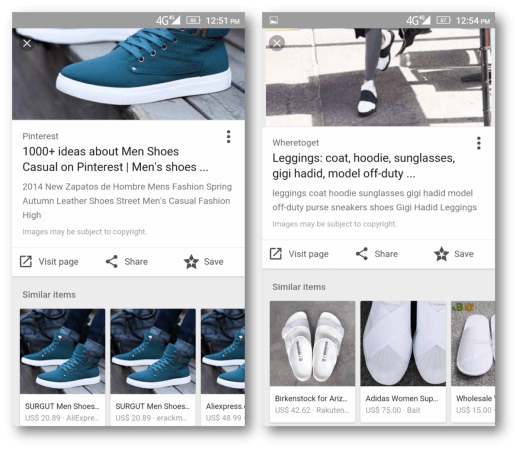
Task: Click the Wheretoget source label
Action: click(296, 143)
